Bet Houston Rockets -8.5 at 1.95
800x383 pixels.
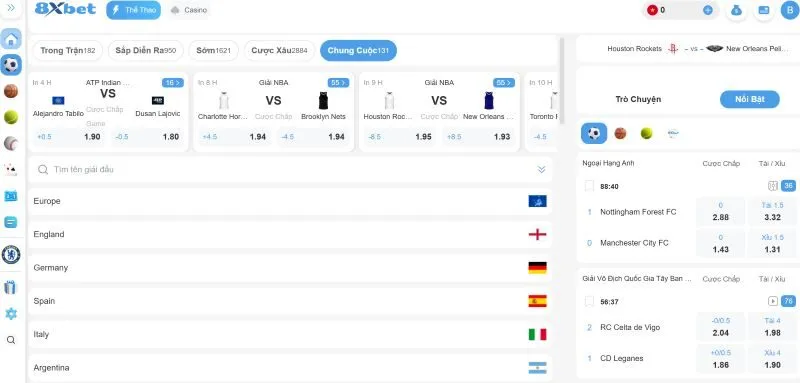click(x=399, y=137)
